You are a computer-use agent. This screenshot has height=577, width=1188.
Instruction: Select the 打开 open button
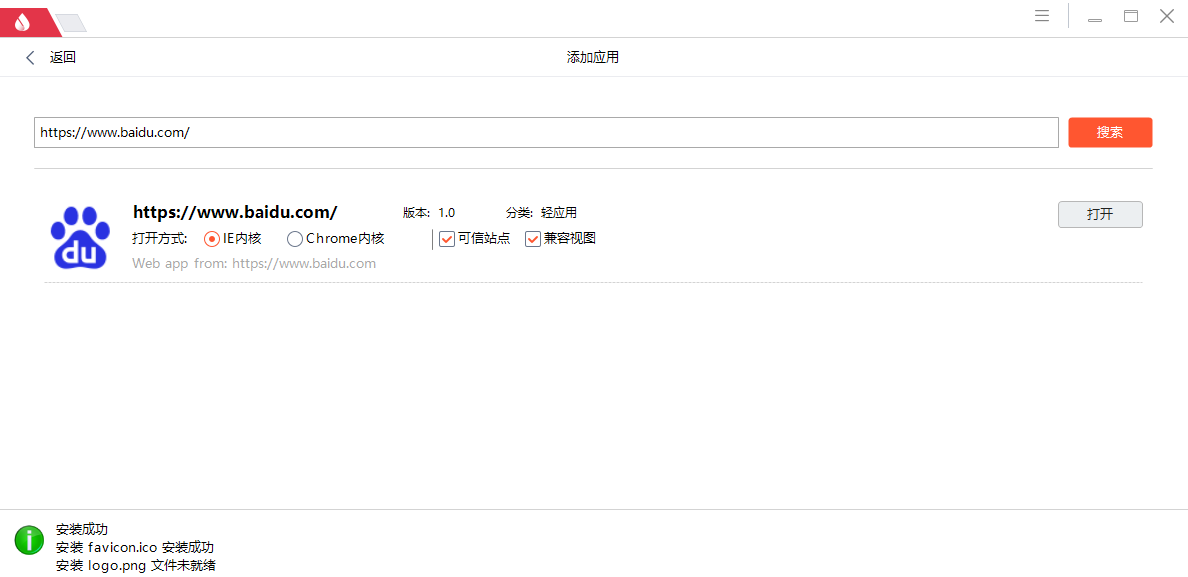[x=1100, y=214]
